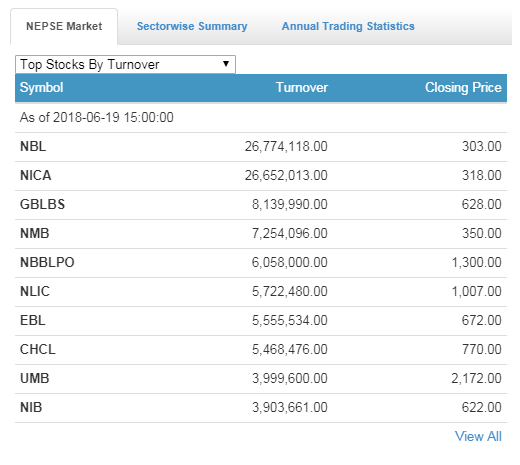Open the Top Stocks By Turnover dropdown
Viewport: 520px width, 465px height.
pos(125,64)
